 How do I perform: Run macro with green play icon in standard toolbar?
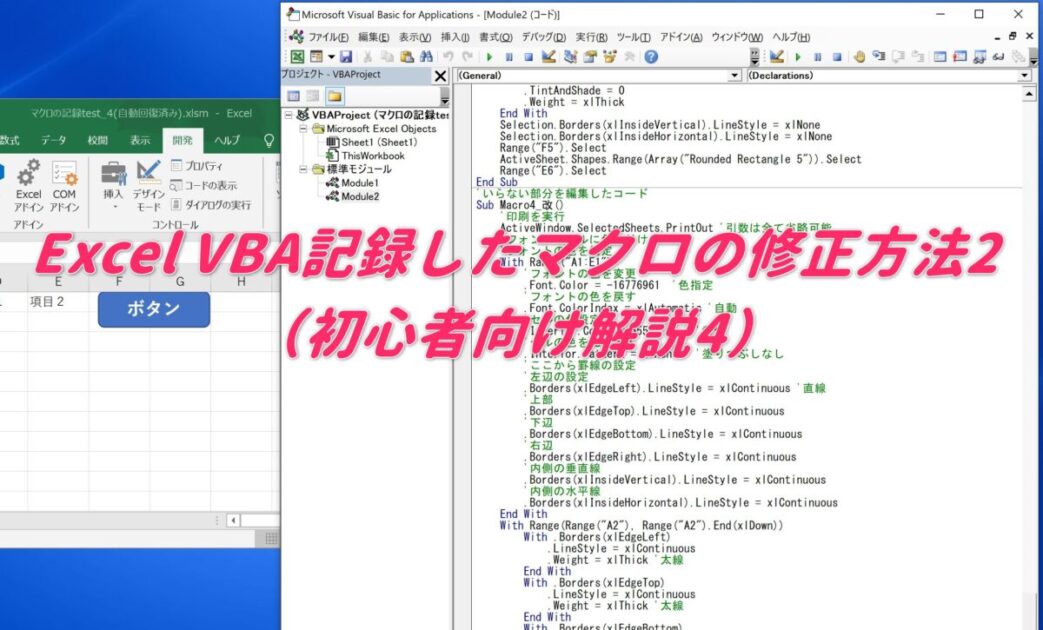click(490, 57)
